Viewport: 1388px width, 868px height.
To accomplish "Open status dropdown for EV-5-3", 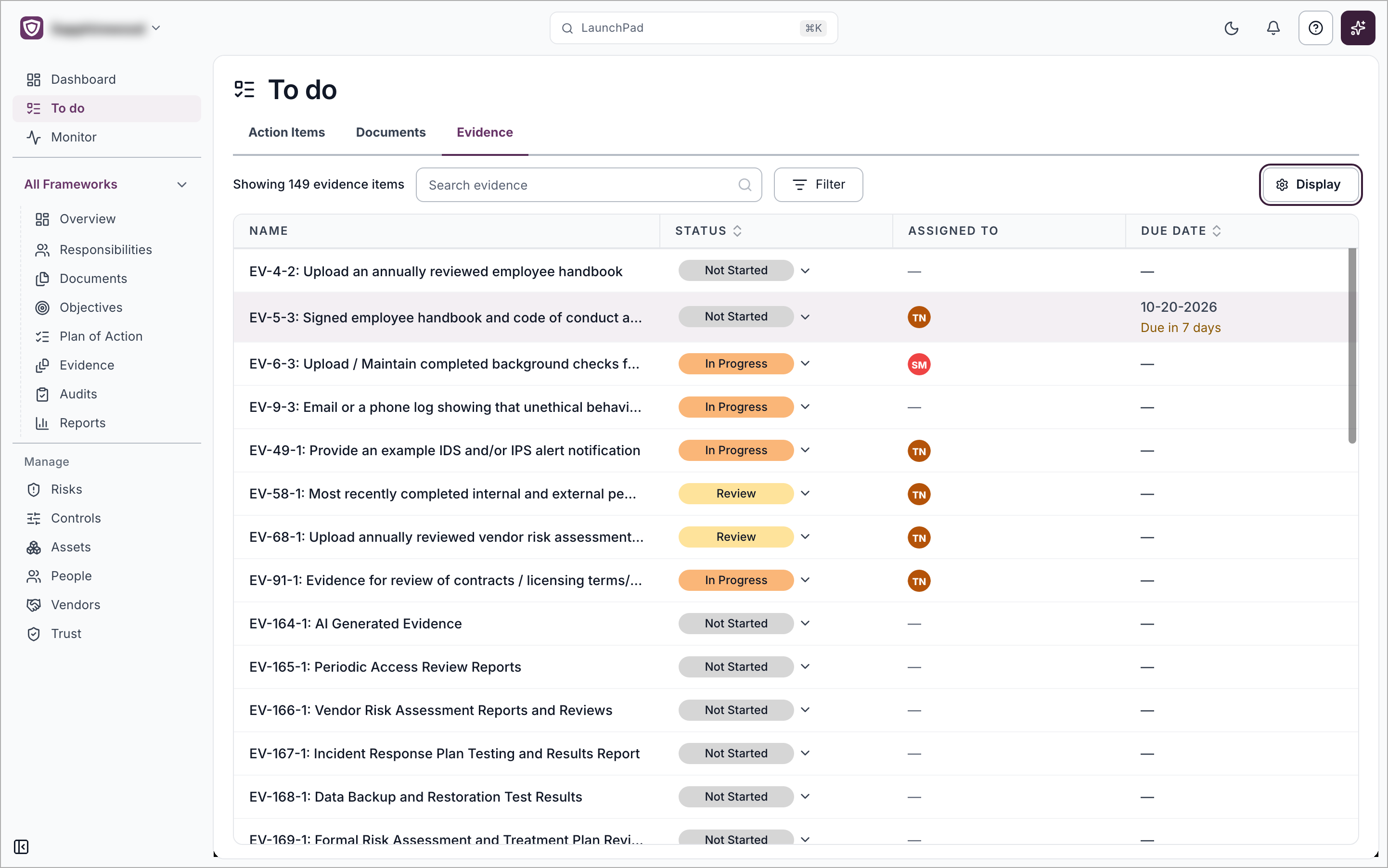I will click(805, 317).
